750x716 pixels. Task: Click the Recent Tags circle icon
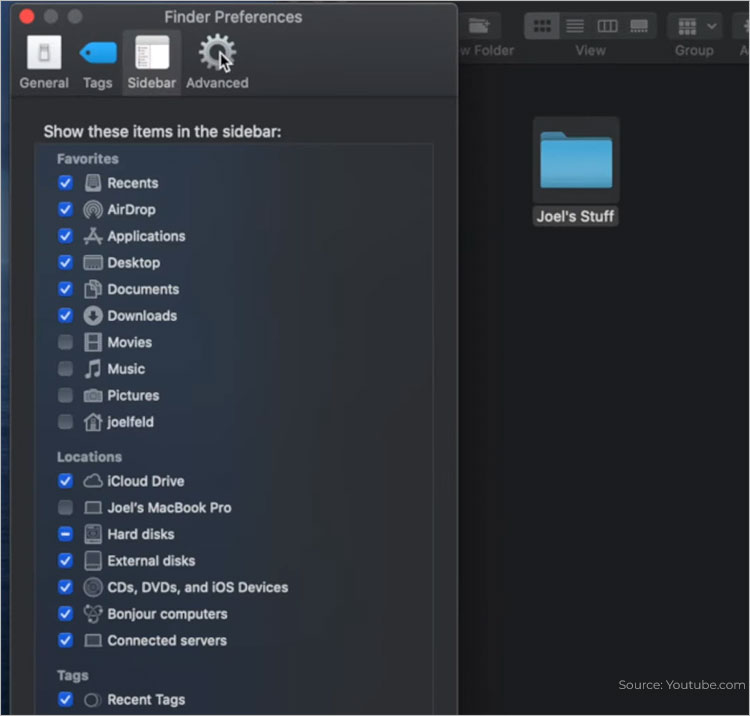pyautogui.click(x=92, y=700)
